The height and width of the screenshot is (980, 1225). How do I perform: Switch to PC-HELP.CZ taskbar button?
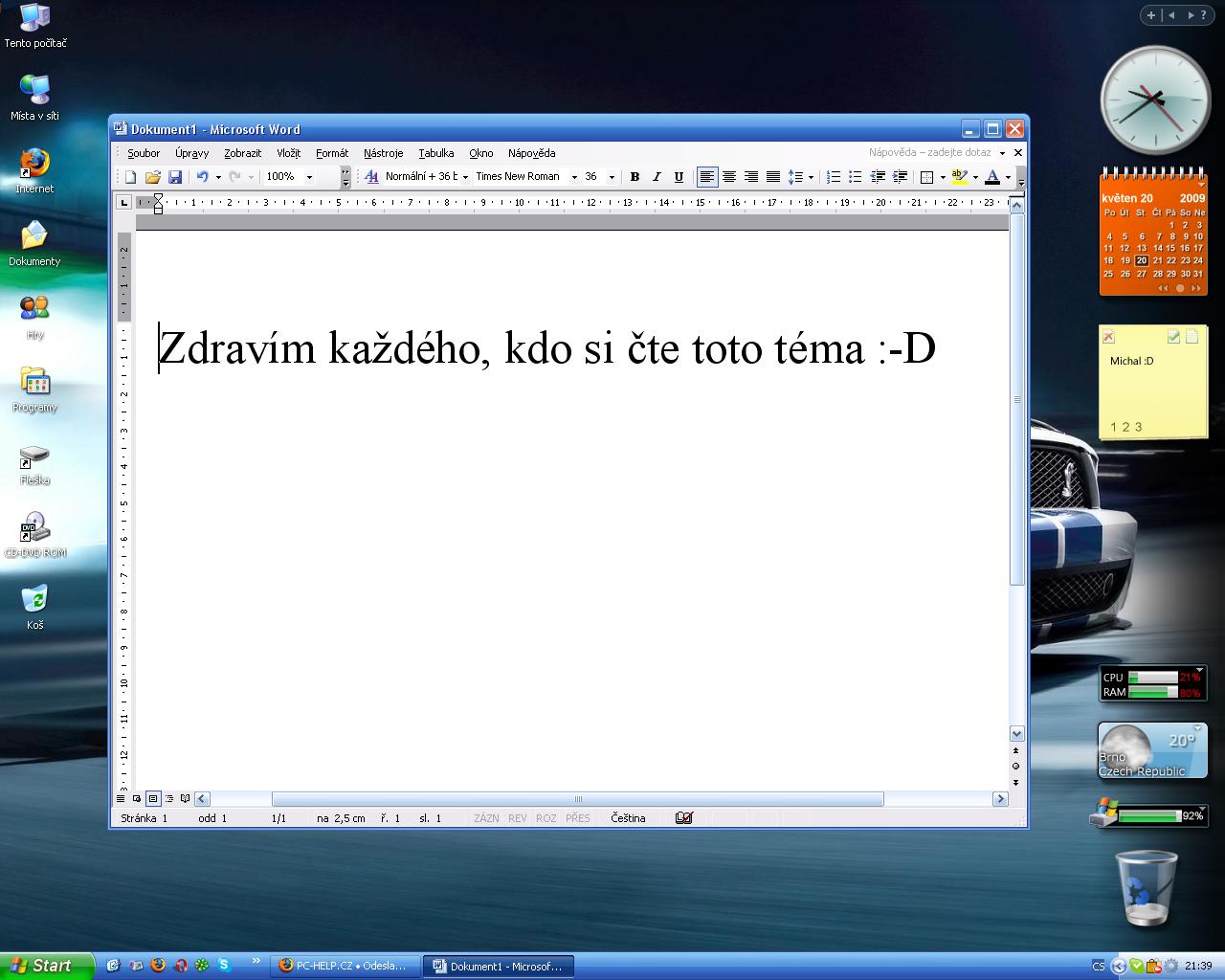pyautogui.click(x=344, y=966)
